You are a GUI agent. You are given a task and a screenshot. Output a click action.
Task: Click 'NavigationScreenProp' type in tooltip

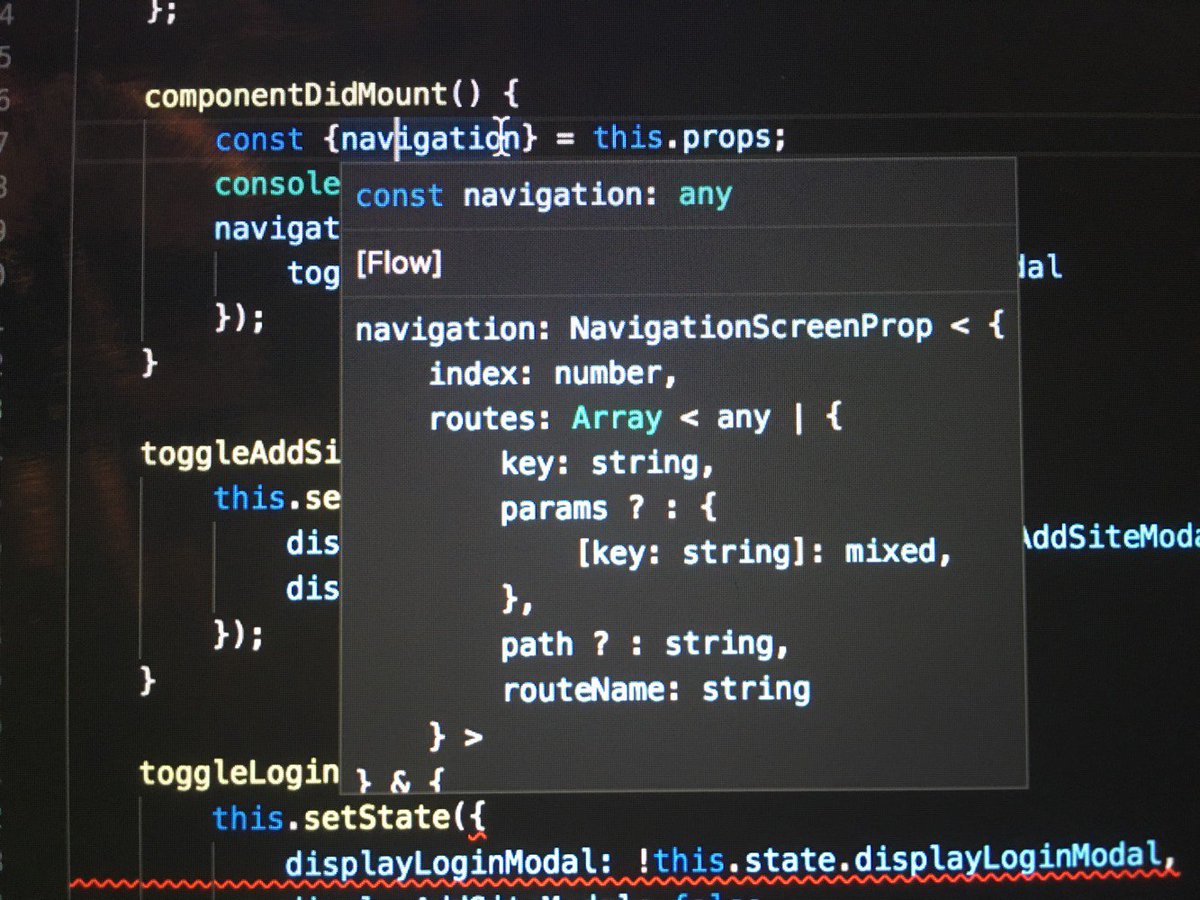751,327
